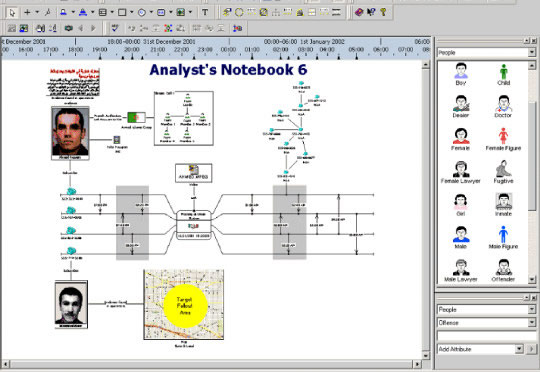Click the circular layout icon in toolbar
Viewport: 540px width, 372px height.
[239, 12]
